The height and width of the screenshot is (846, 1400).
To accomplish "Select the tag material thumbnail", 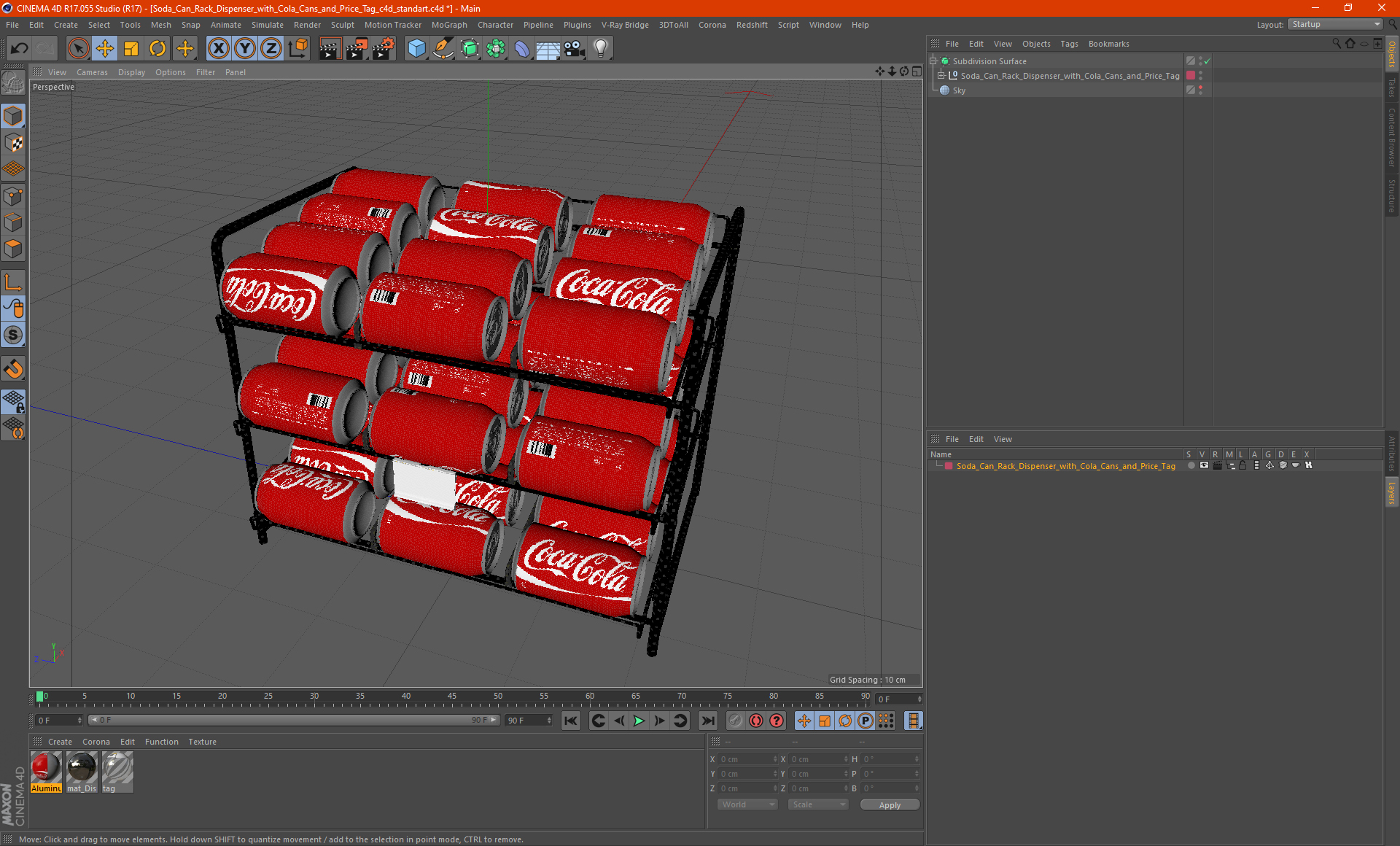I will point(117,772).
